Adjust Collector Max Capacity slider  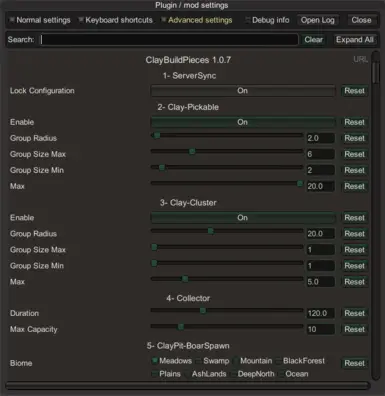point(227,327)
